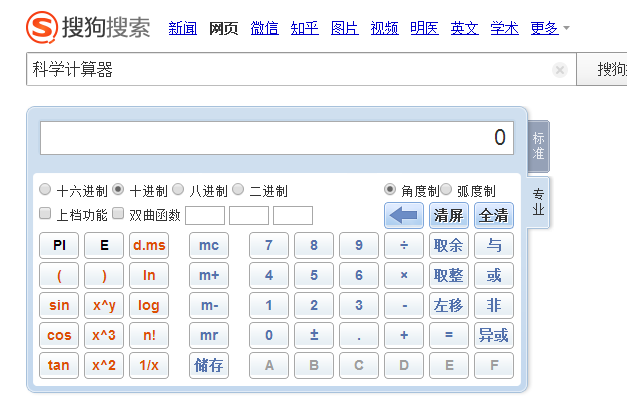
Task: Click the right parenthesis button
Action: click(x=104, y=275)
